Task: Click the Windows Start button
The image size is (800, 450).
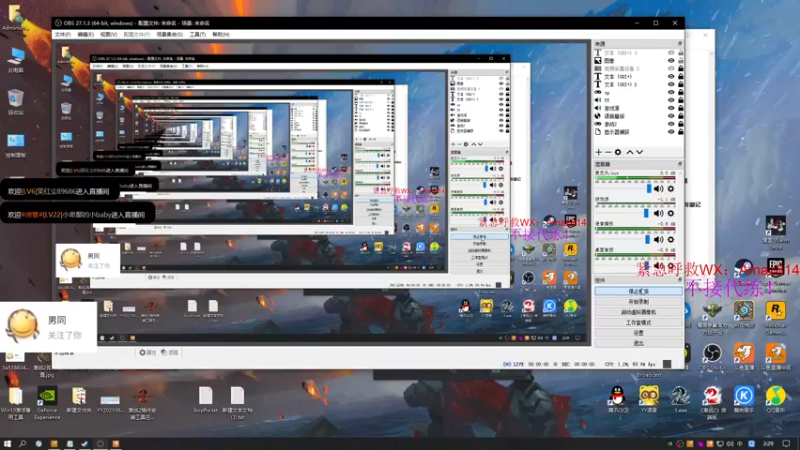Action: click(7, 444)
